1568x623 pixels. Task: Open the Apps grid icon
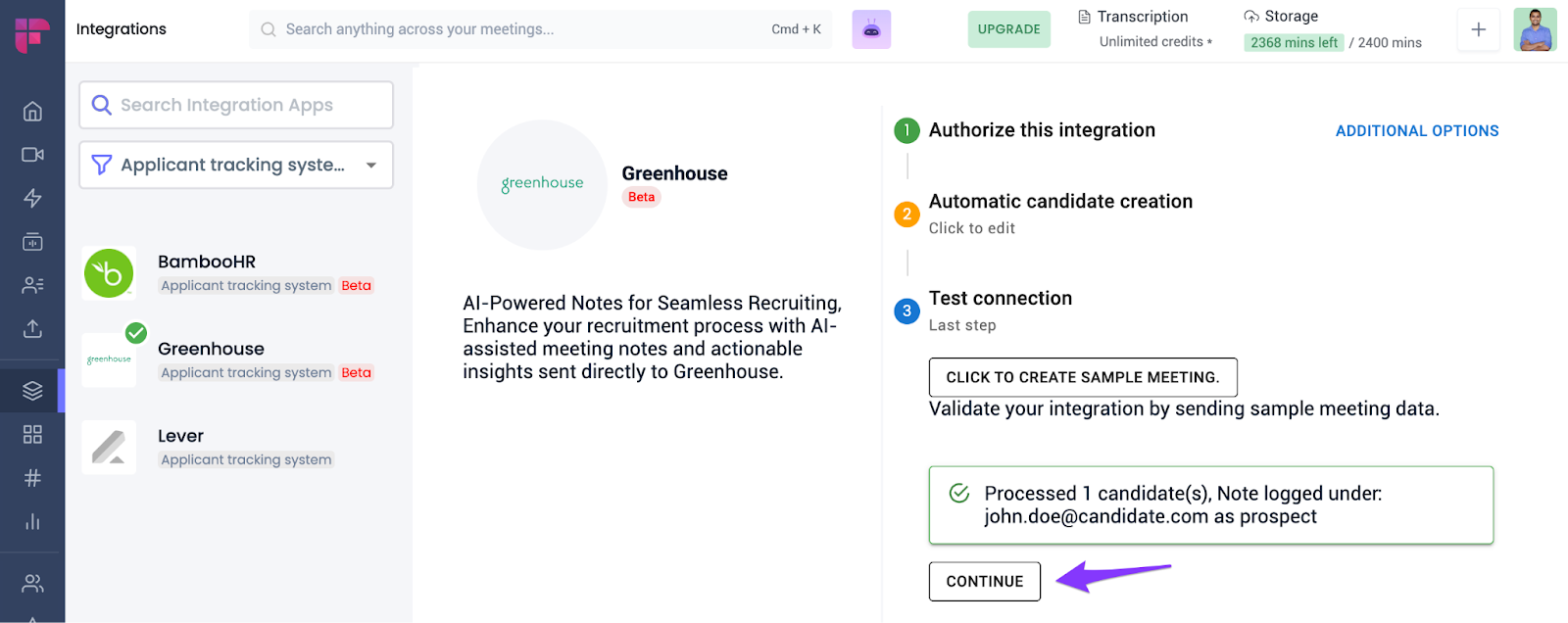tap(32, 434)
